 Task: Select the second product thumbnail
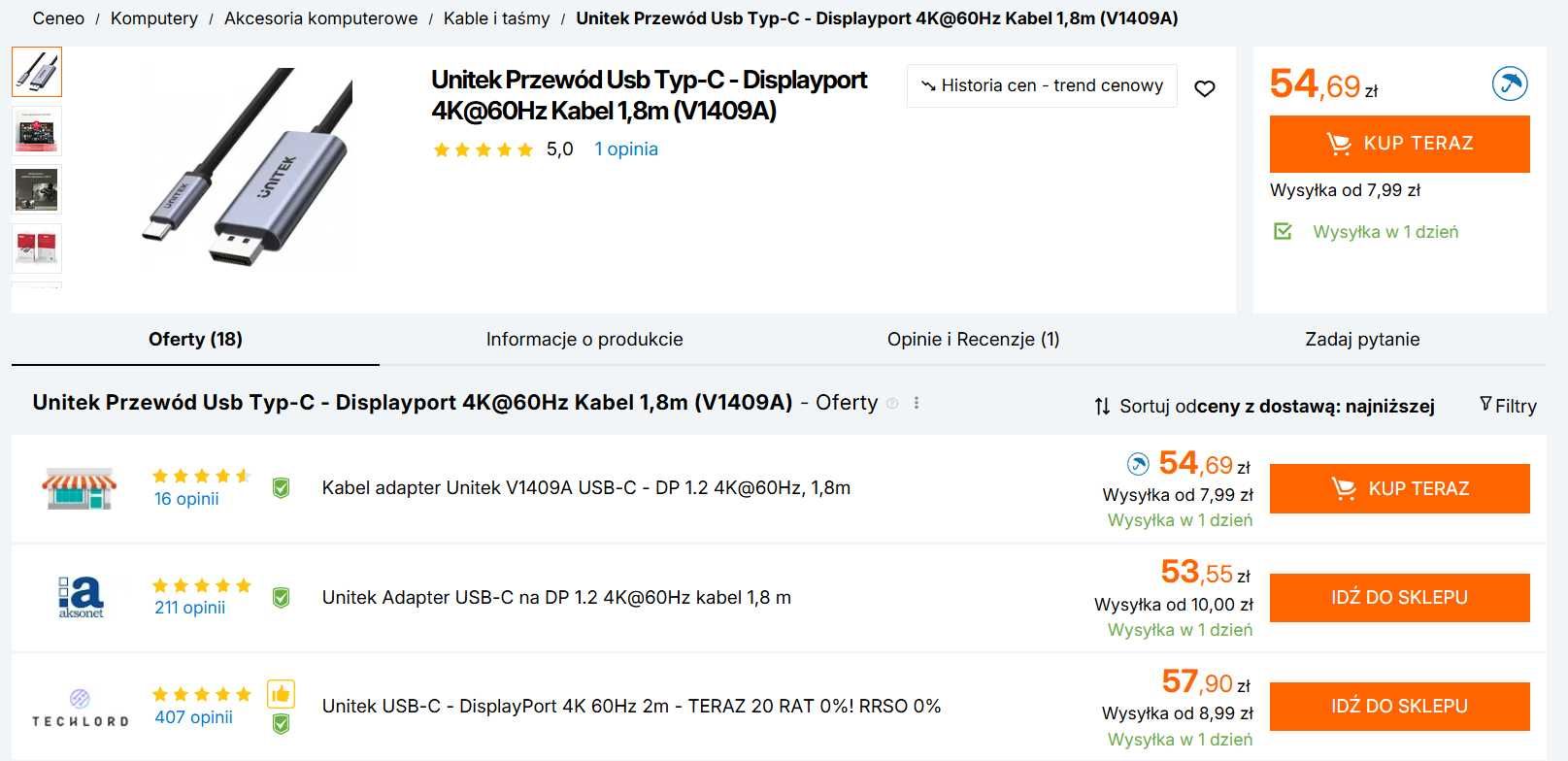click(37, 131)
